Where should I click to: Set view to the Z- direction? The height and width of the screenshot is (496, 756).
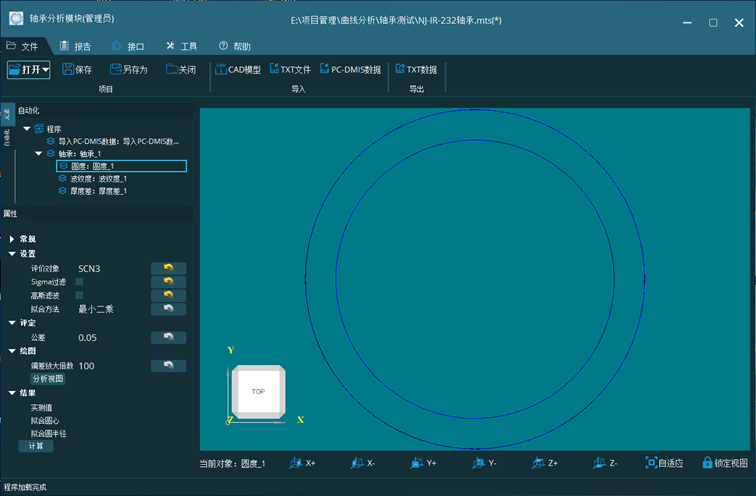click(605, 463)
